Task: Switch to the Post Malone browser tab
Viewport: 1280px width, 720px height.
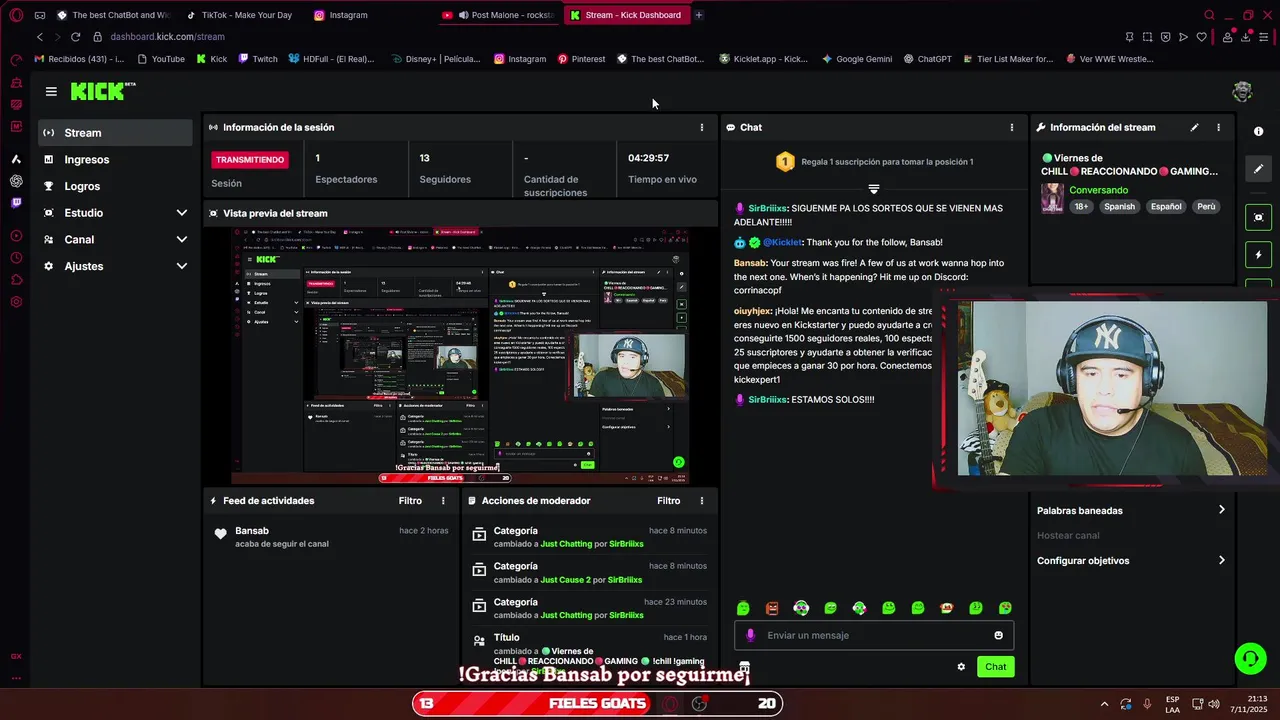Action: click(500, 15)
